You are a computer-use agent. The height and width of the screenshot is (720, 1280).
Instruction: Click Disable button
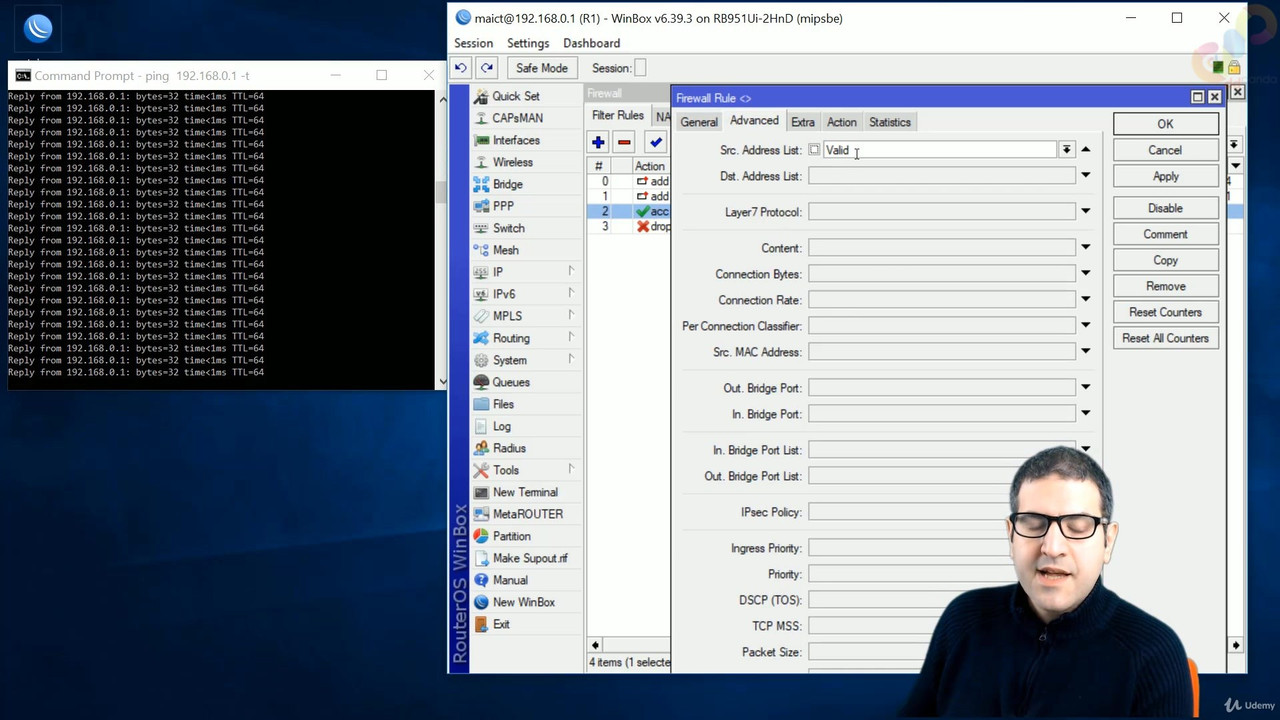(x=1165, y=208)
